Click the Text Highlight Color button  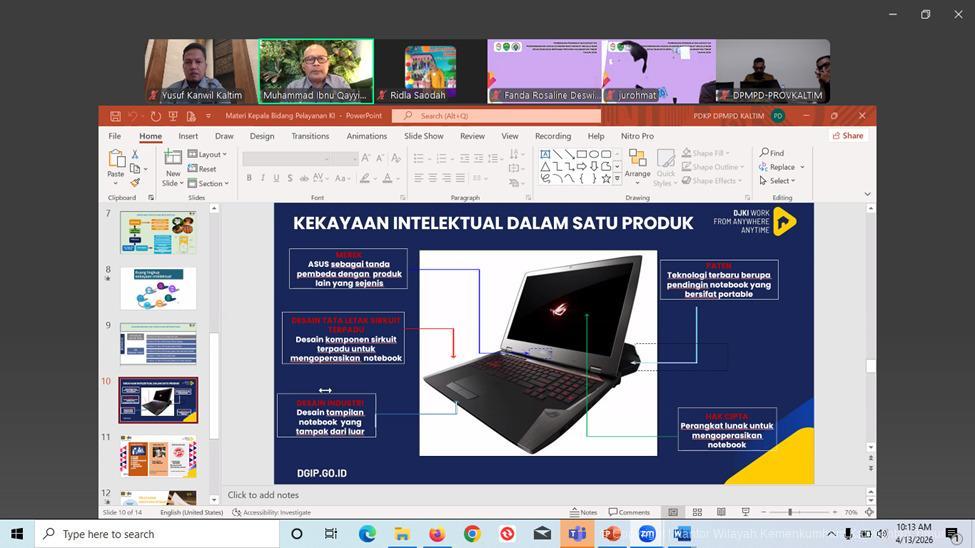click(x=364, y=178)
